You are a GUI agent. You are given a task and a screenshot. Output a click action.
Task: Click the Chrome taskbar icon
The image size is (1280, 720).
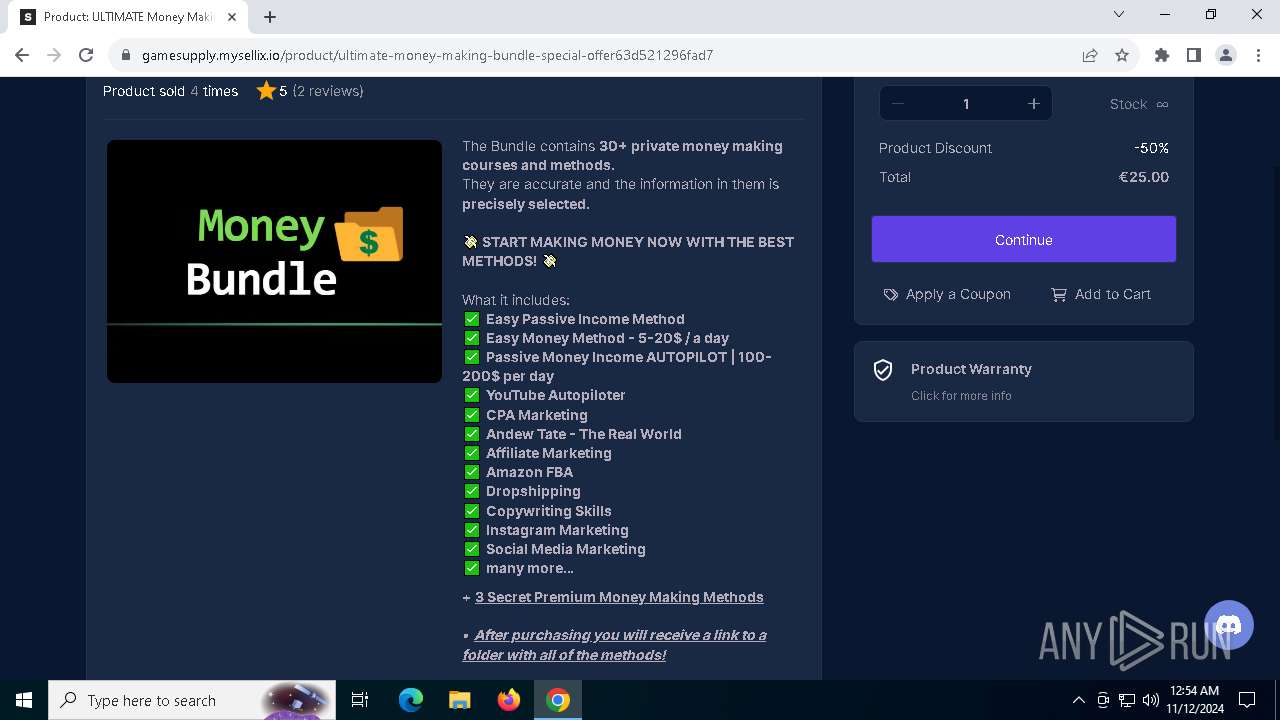[558, 700]
